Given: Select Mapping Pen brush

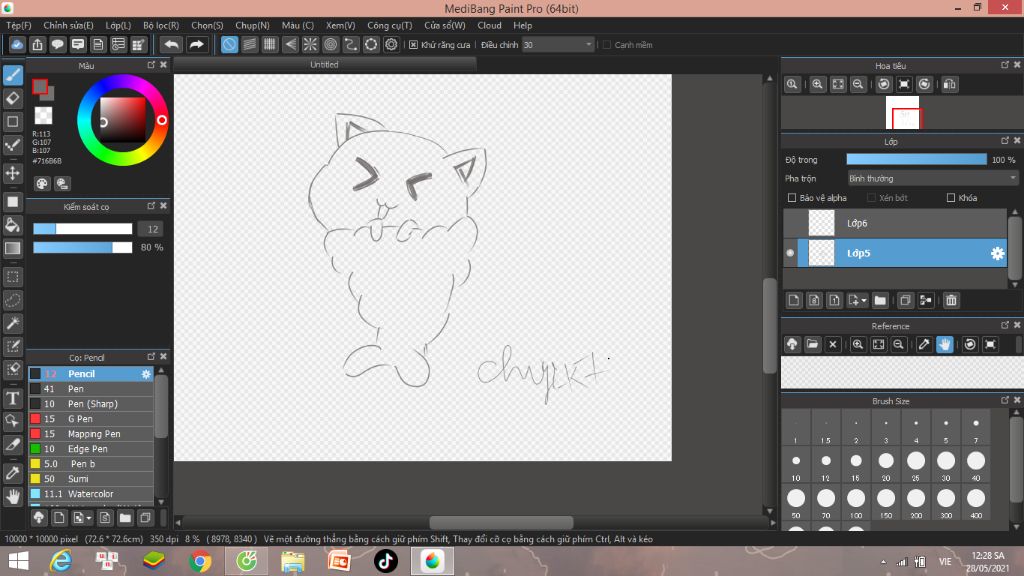Looking at the screenshot, I should [91, 434].
